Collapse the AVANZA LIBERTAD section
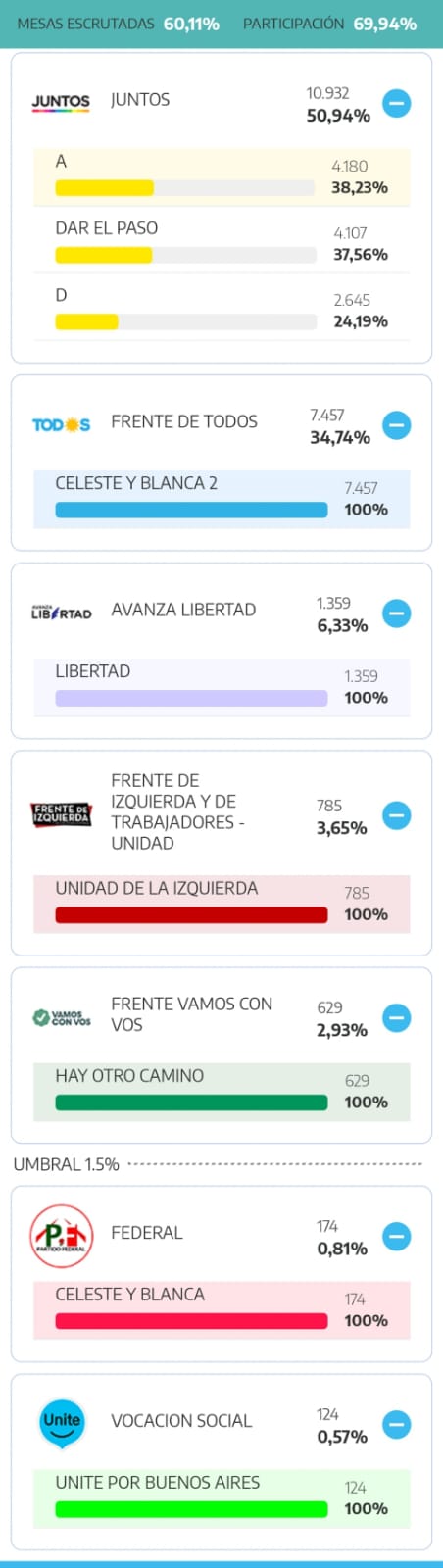Screen dimensions: 443x1568 pos(396,613)
